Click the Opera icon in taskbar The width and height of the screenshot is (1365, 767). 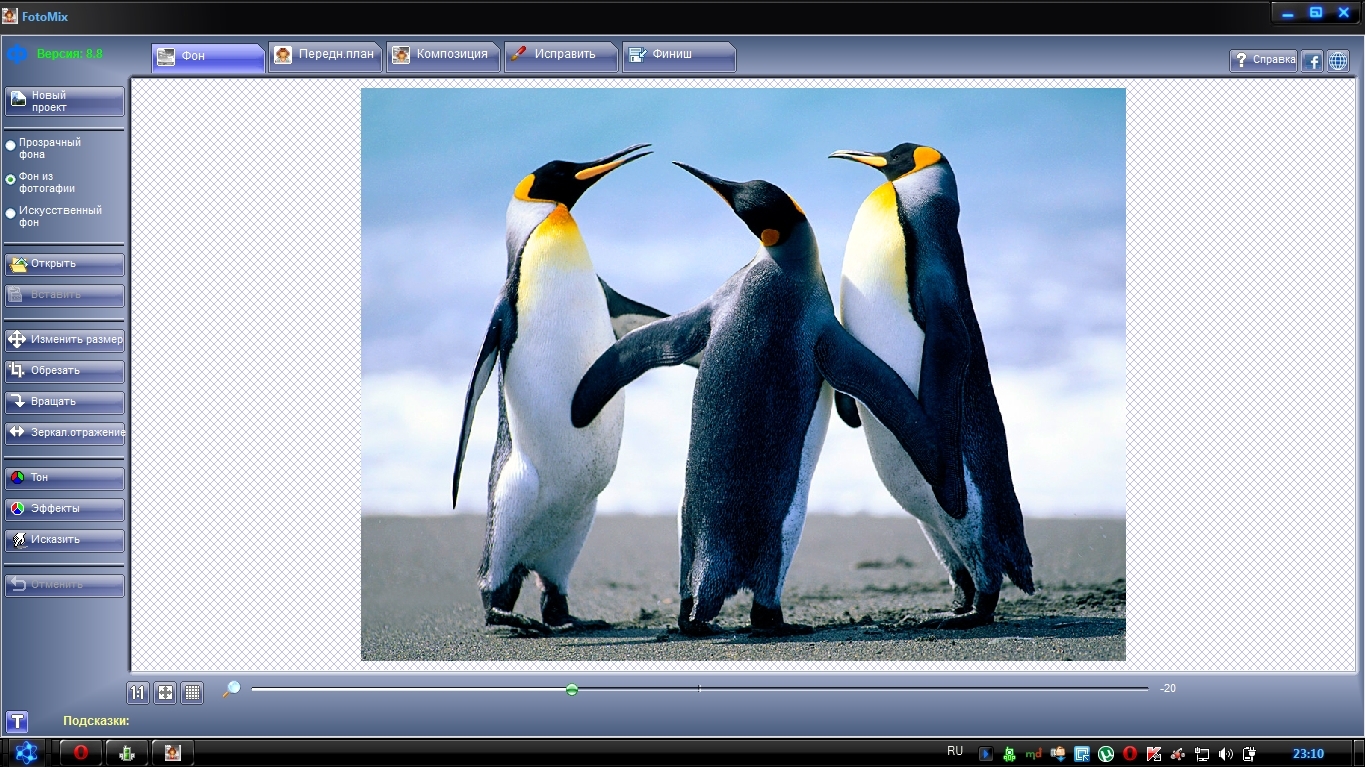pos(81,753)
